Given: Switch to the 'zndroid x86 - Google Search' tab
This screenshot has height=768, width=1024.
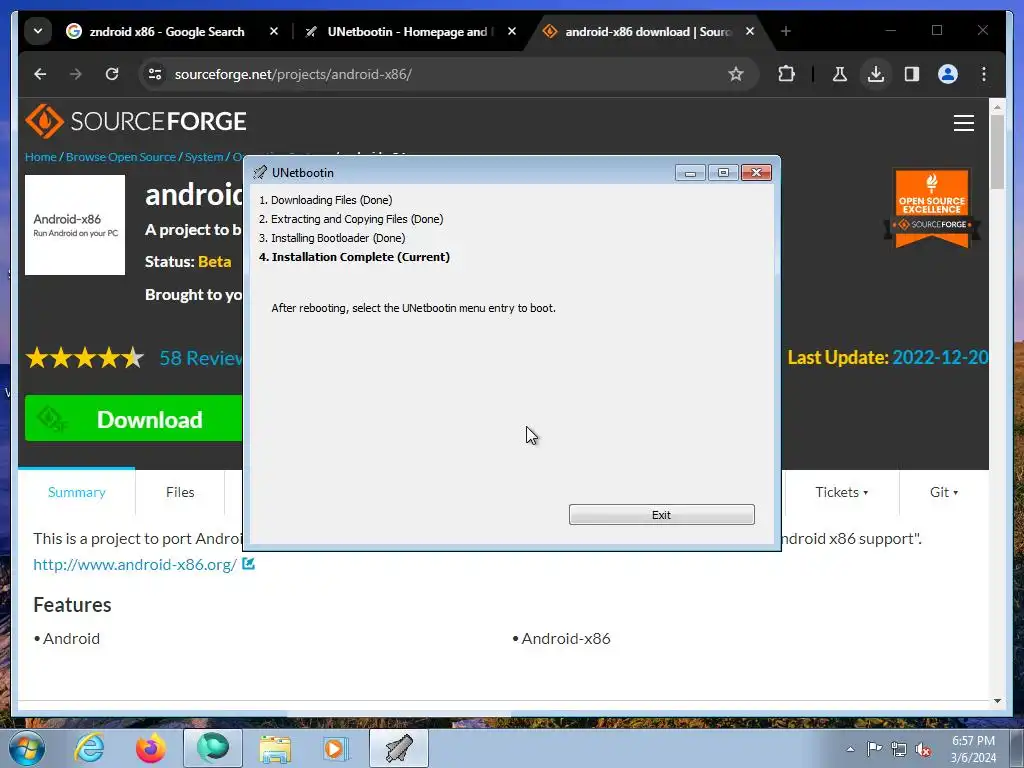Looking at the screenshot, I should [167, 31].
